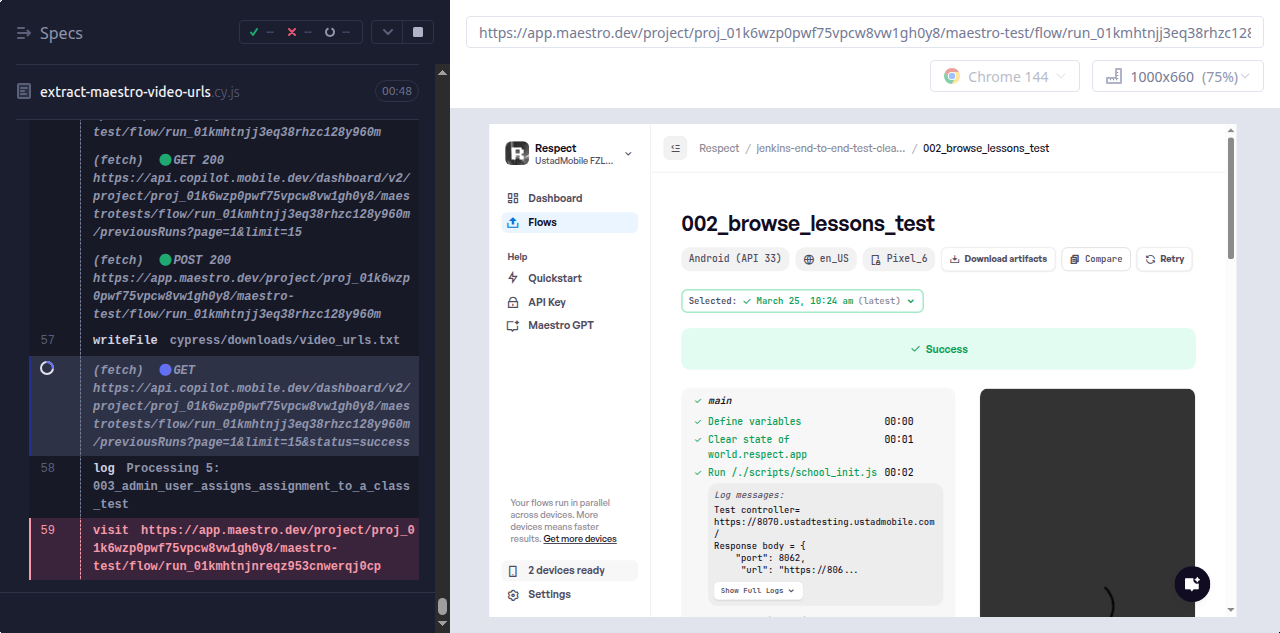Screen dimensions: 1280x633
Task: Click the AUT URL address field
Action: [864, 32]
